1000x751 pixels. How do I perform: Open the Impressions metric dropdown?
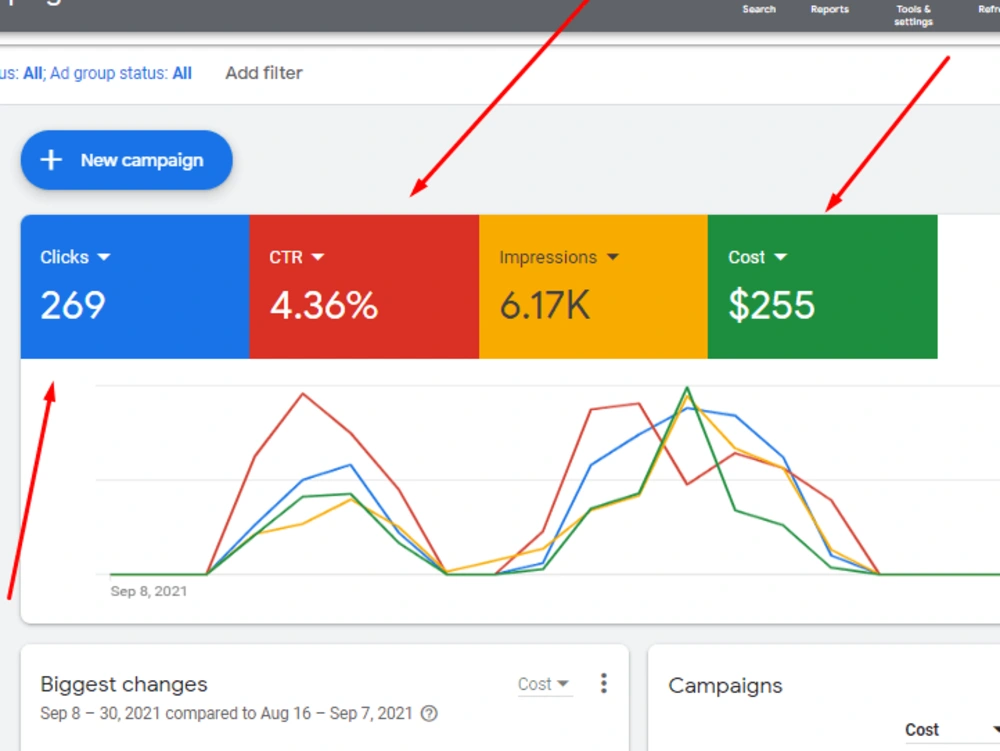click(559, 257)
